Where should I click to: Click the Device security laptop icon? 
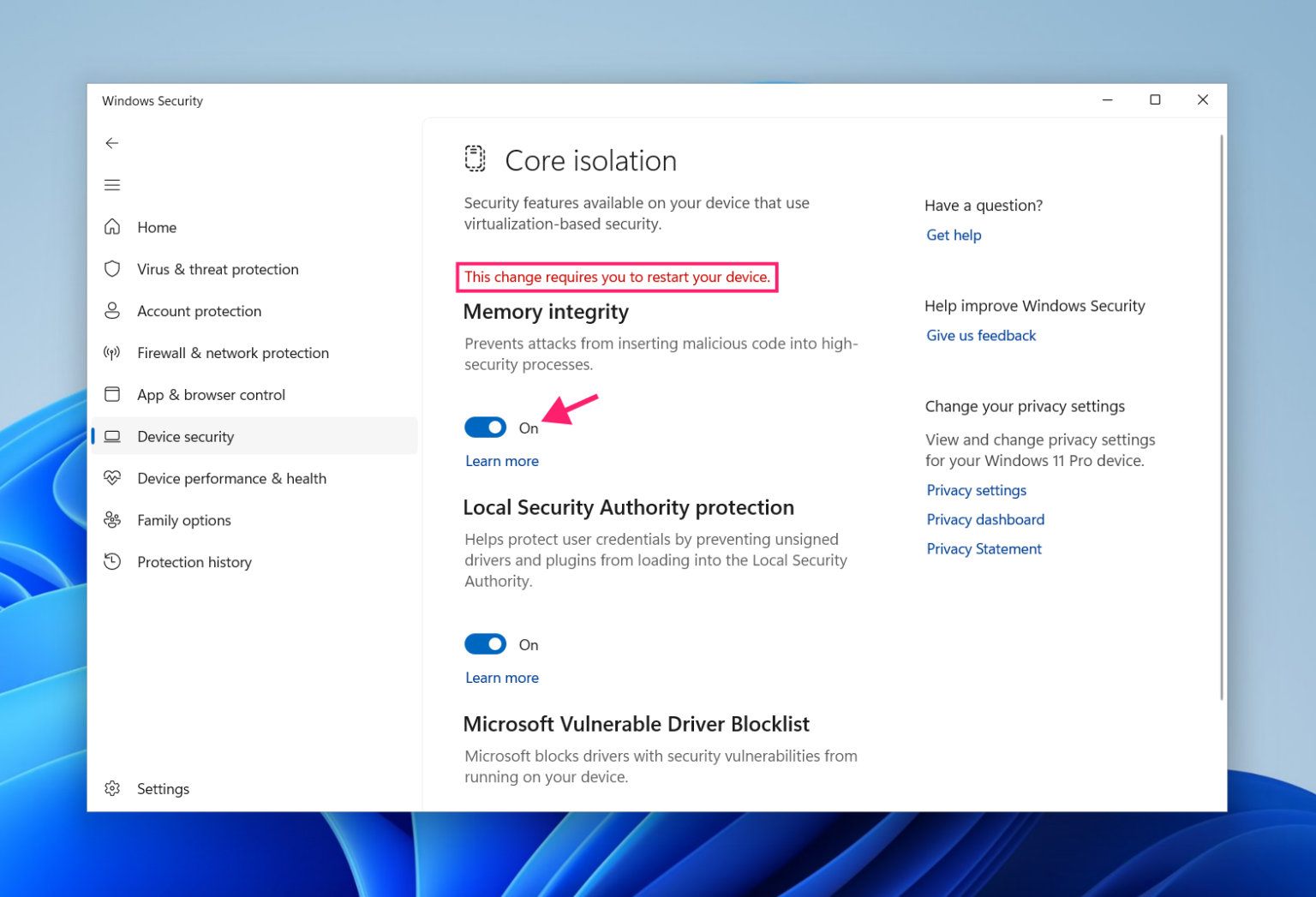tap(112, 436)
